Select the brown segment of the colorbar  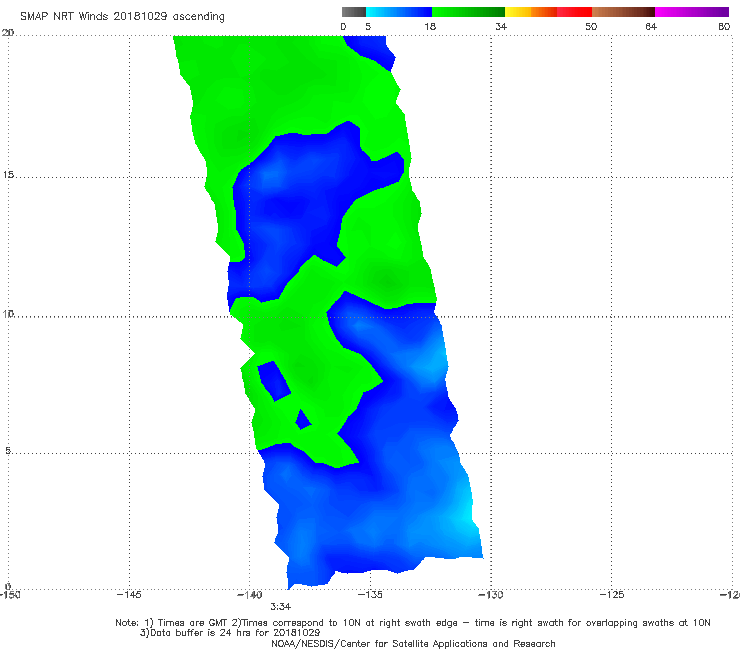(x=623, y=12)
